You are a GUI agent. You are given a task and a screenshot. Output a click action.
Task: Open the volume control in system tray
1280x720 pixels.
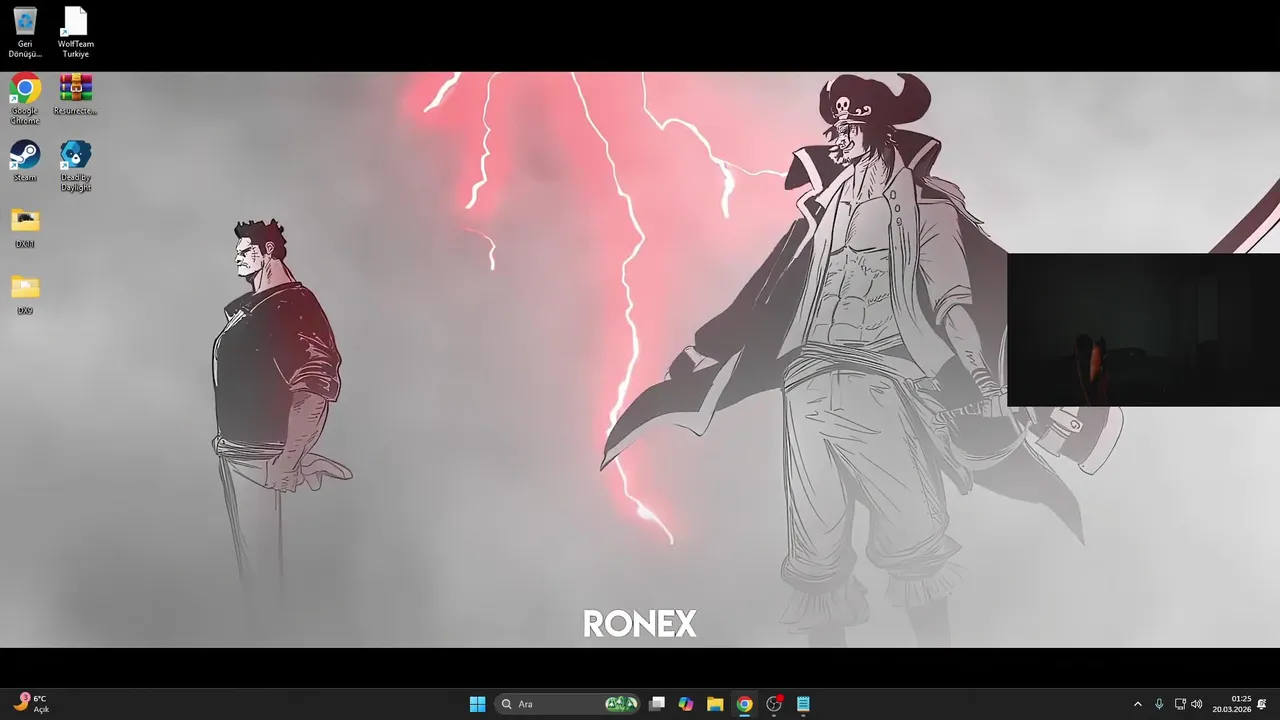pyautogui.click(x=1197, y=704)
